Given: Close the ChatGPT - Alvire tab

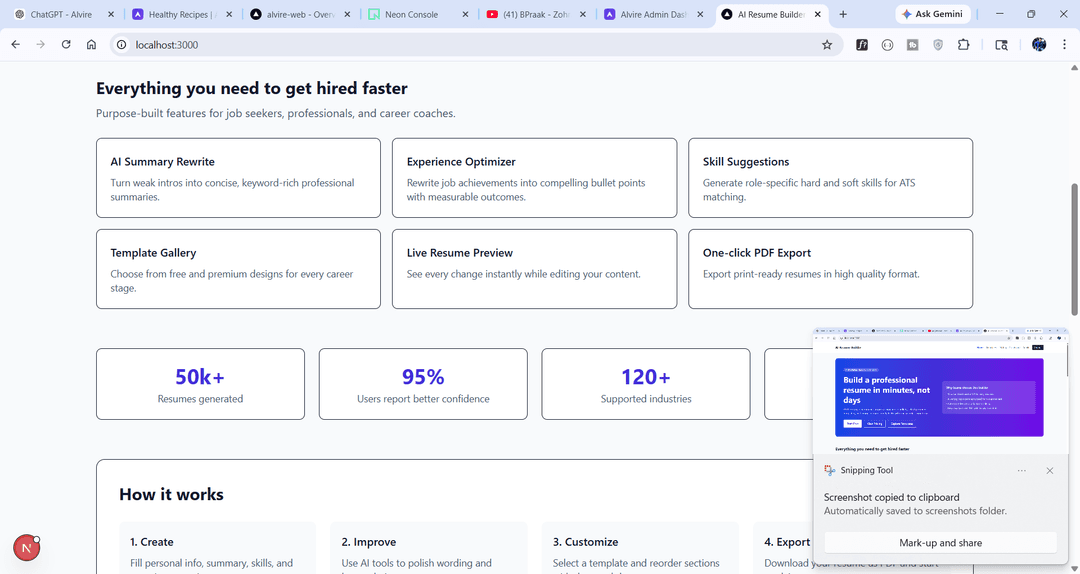Looking at the screenshot, I should pyautogui.click(x=111, y=14).
